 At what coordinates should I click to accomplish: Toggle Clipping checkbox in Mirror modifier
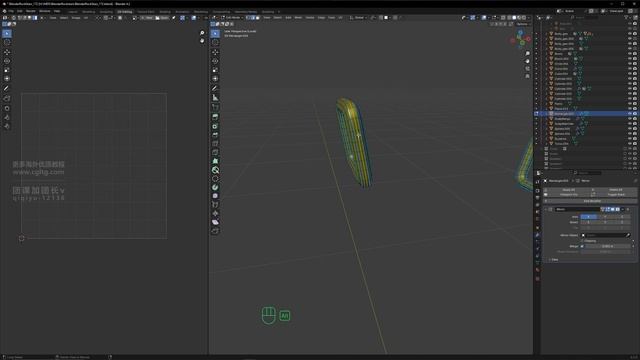tap(582, 241)
